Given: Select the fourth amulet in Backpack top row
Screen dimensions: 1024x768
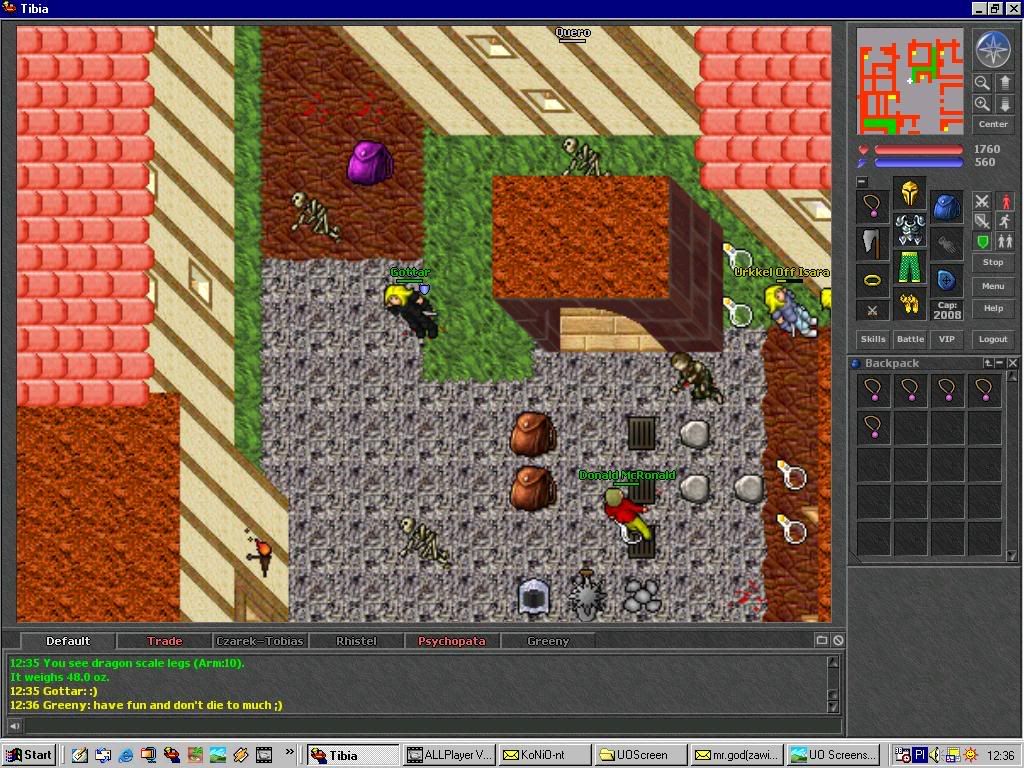Looking at the screenshot, I should click(984, 391).
